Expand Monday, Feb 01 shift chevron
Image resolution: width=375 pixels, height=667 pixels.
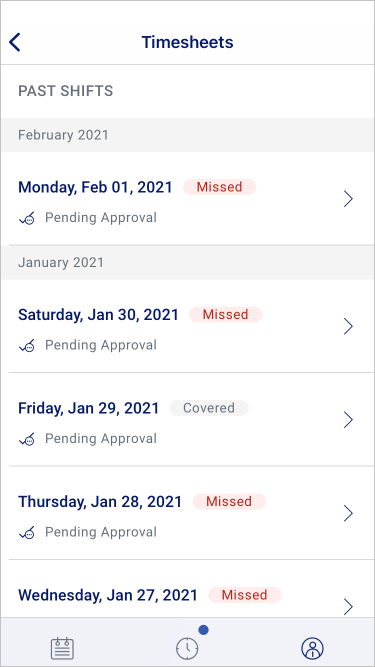pos(348,199)
